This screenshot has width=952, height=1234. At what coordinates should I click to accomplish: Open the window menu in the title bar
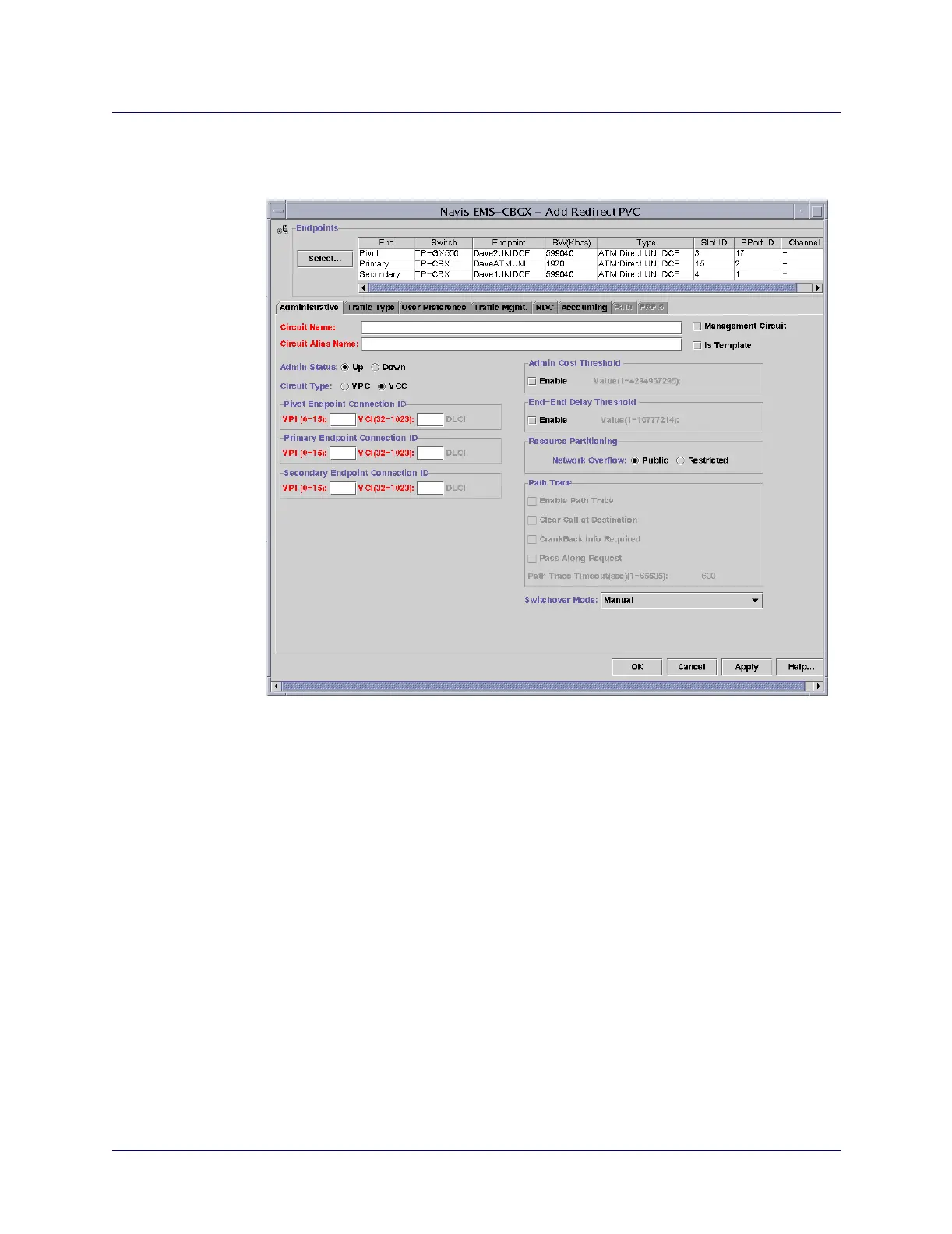point(277,211)
